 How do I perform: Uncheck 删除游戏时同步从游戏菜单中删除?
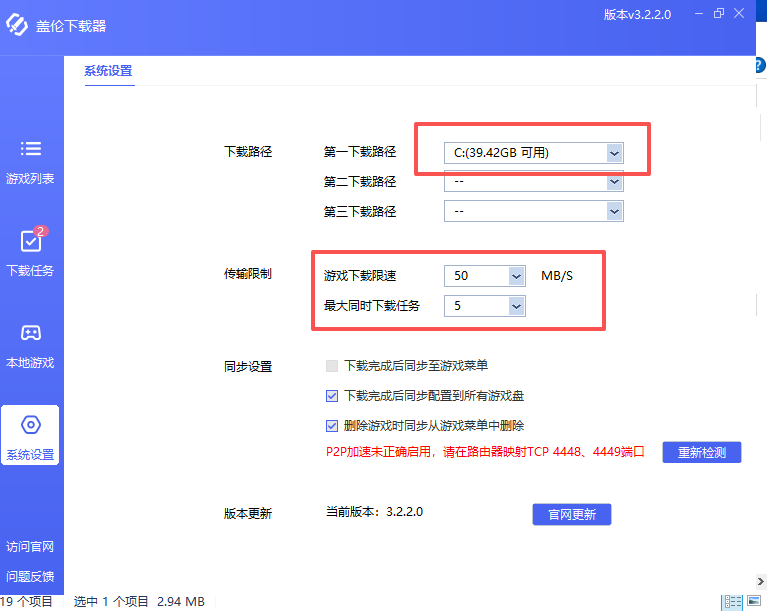coord(332,426)
